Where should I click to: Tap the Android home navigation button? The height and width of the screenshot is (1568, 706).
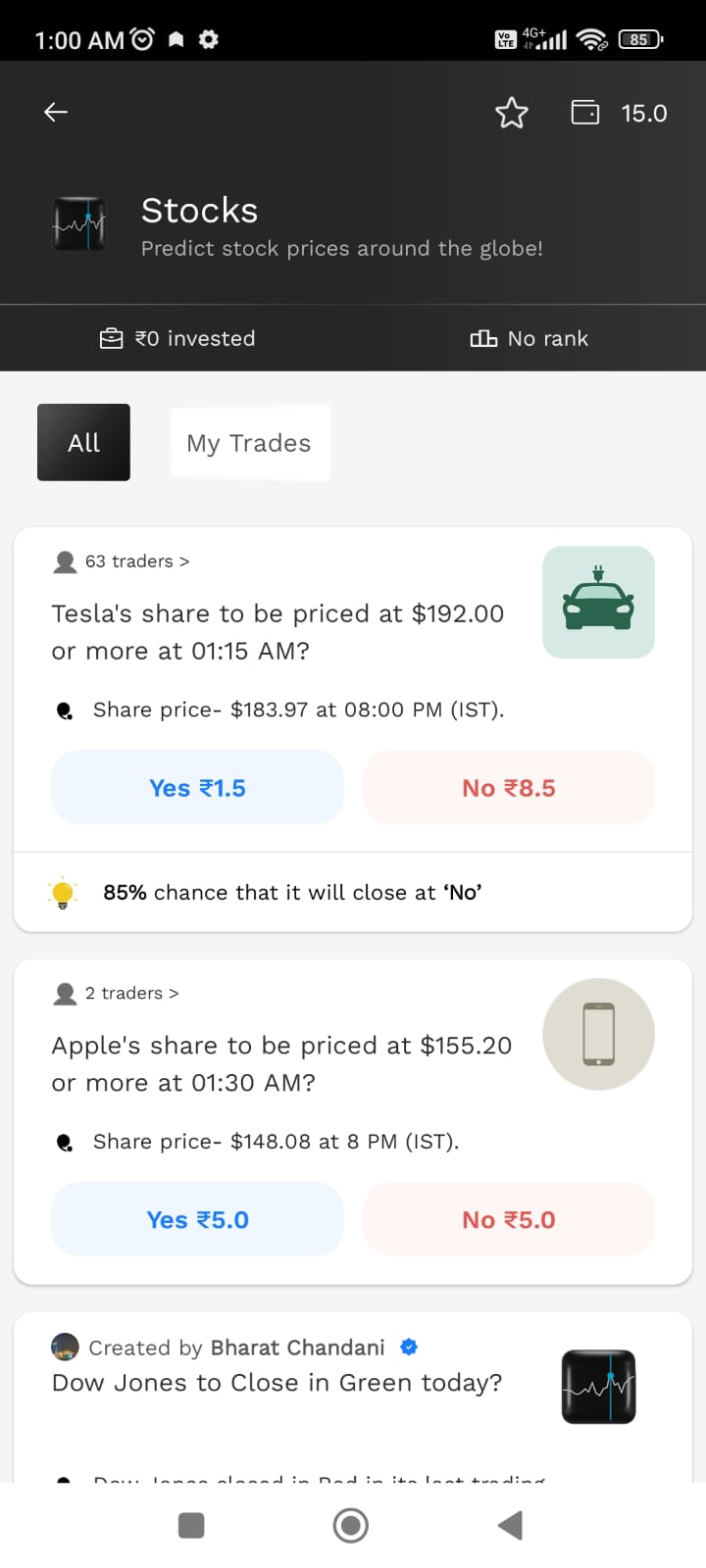[x=351, y=1525]
